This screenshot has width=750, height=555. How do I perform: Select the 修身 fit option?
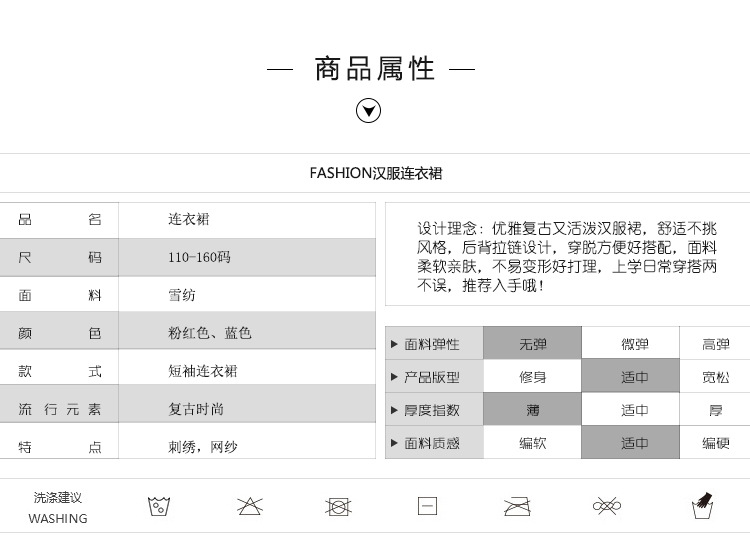[x=532, y=377]
